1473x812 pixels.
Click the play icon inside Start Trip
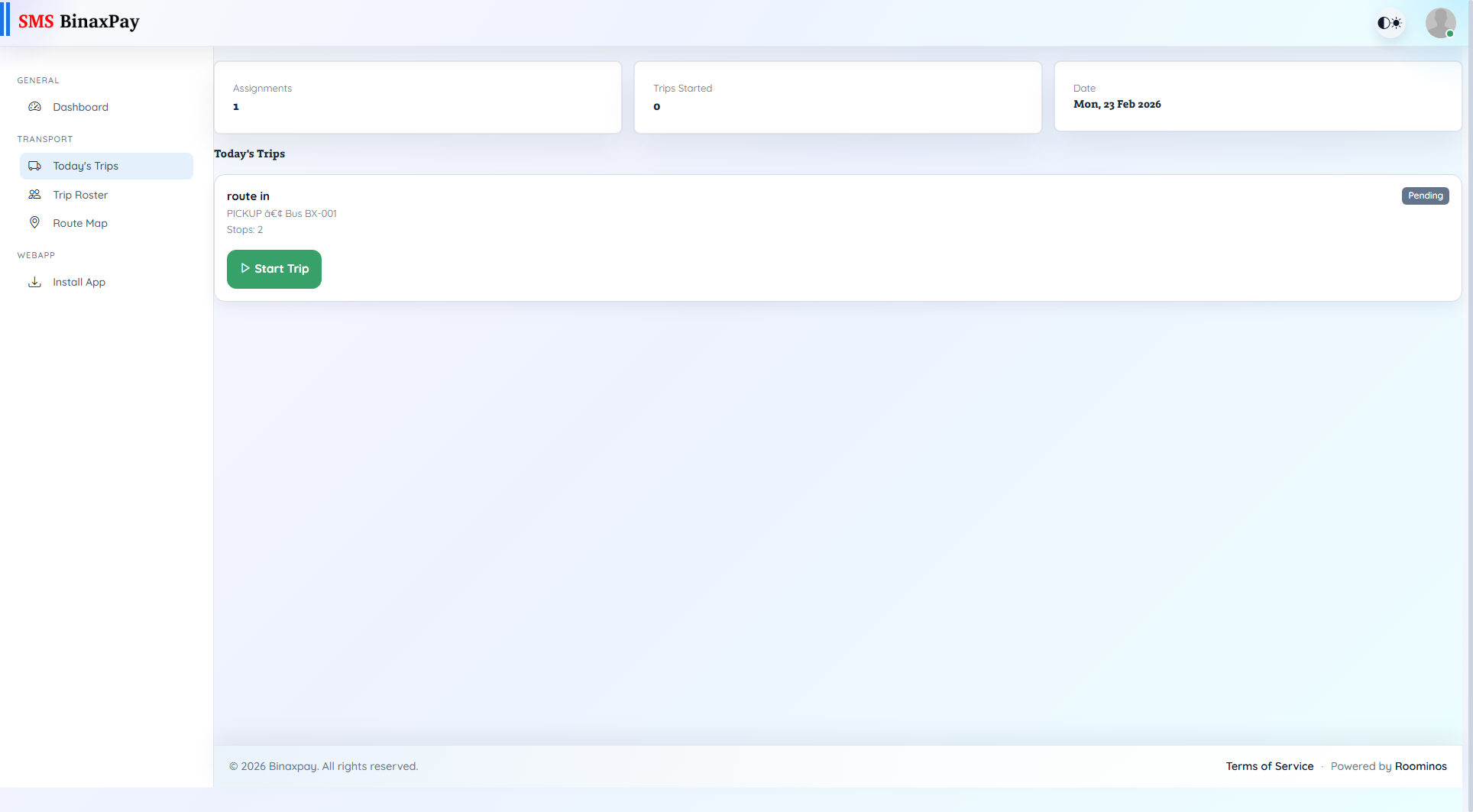(245, 268)
